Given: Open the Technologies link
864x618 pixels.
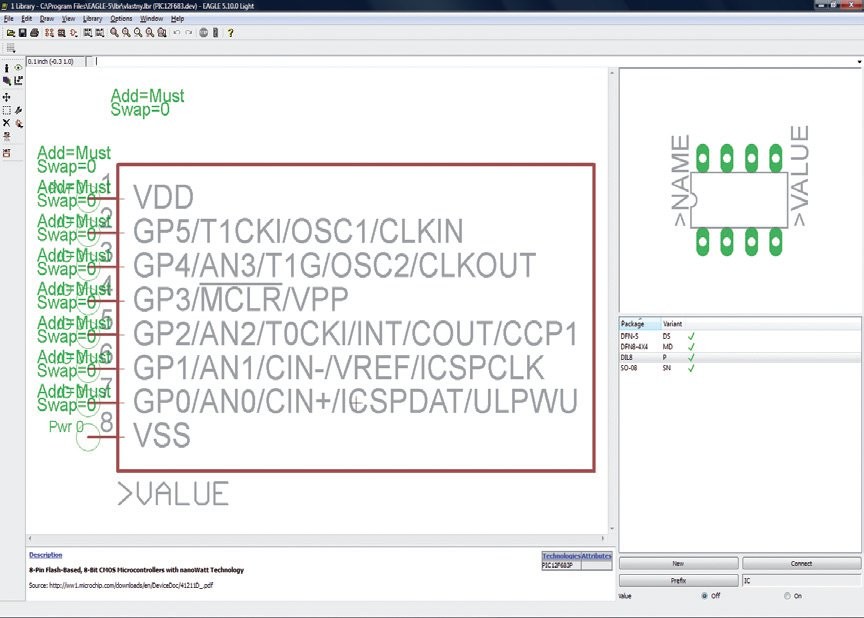Looking at the screenshot, I should coord(561,556).
